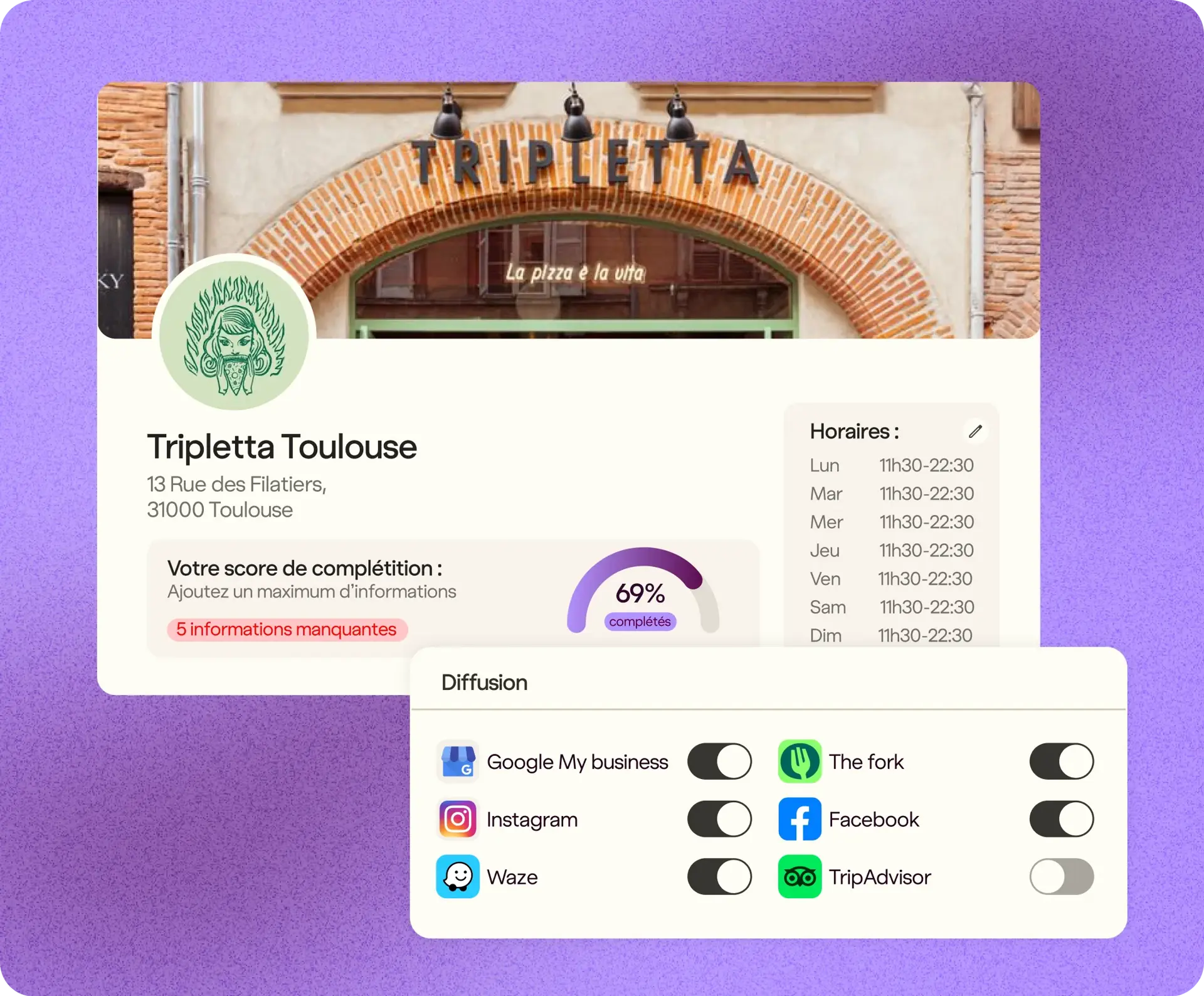Select the Jeu opening hours row
1204x996 pixels.
(x=892, y=550)
